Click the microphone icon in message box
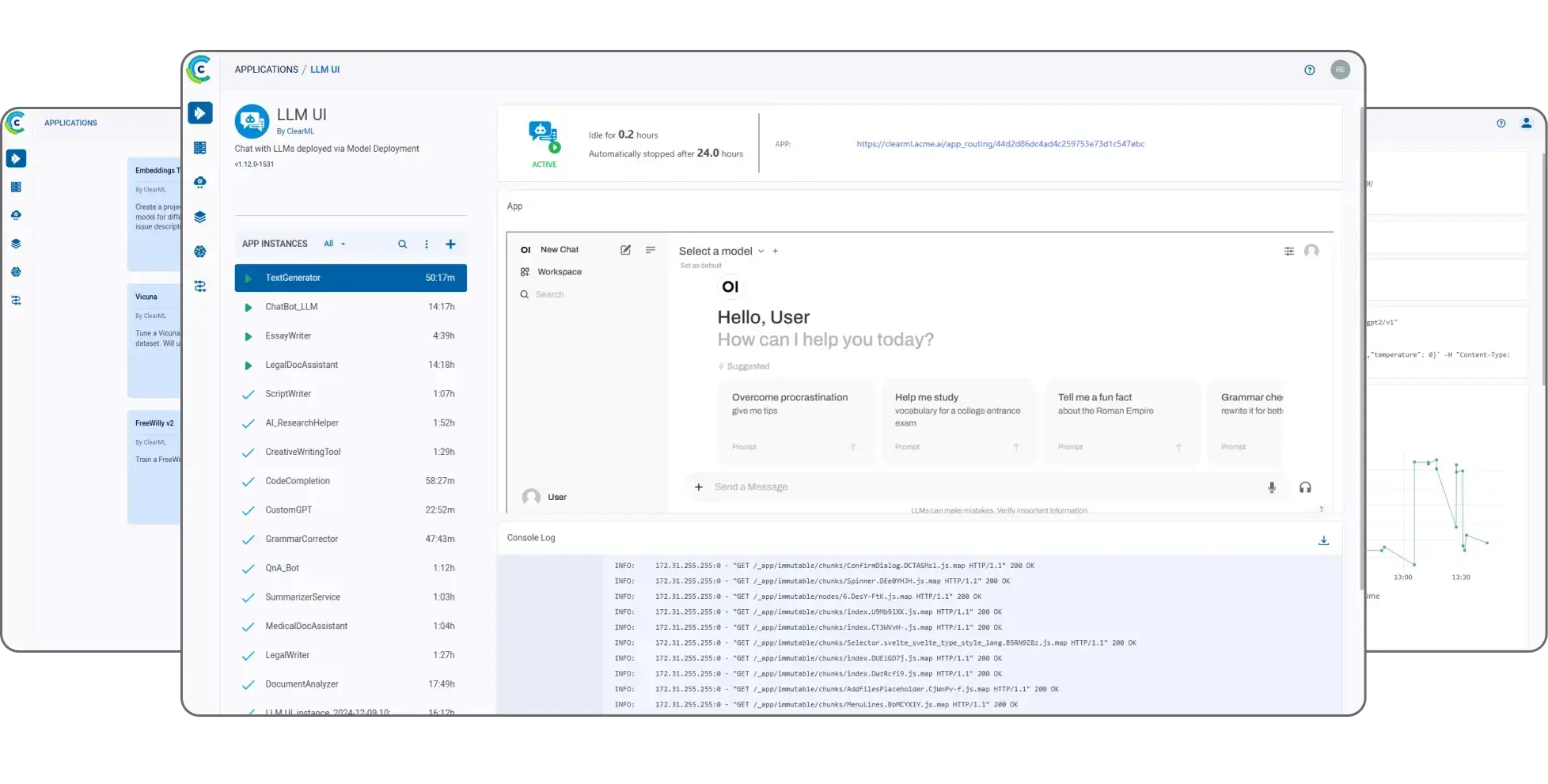Viewport: 1548px width, 784px height. [x=1272, y=487]
